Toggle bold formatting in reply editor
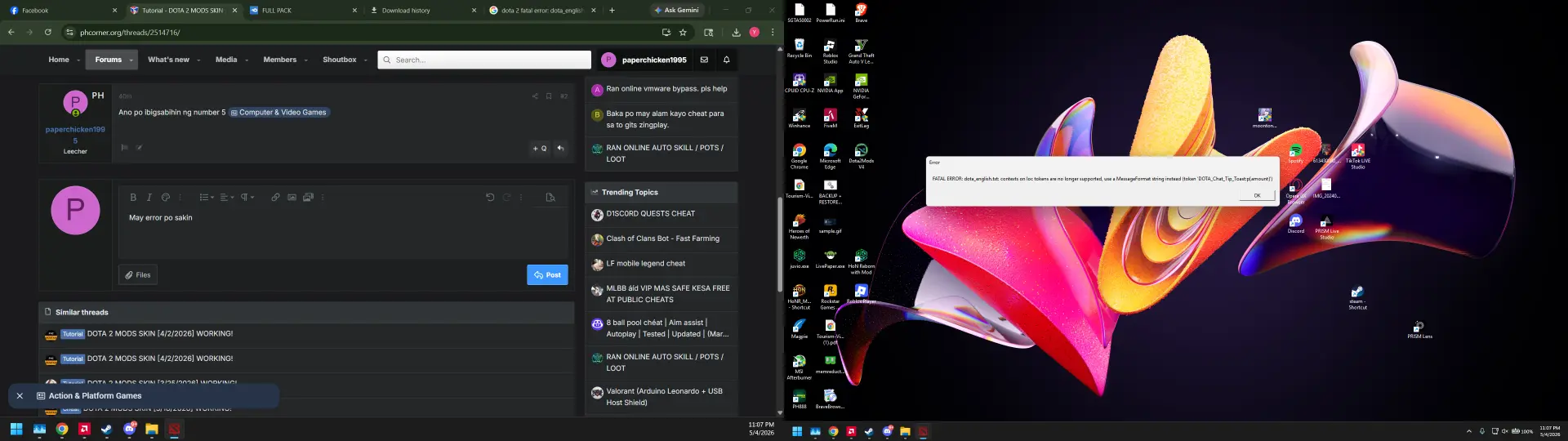The image size is (1568, 441). 133,197
